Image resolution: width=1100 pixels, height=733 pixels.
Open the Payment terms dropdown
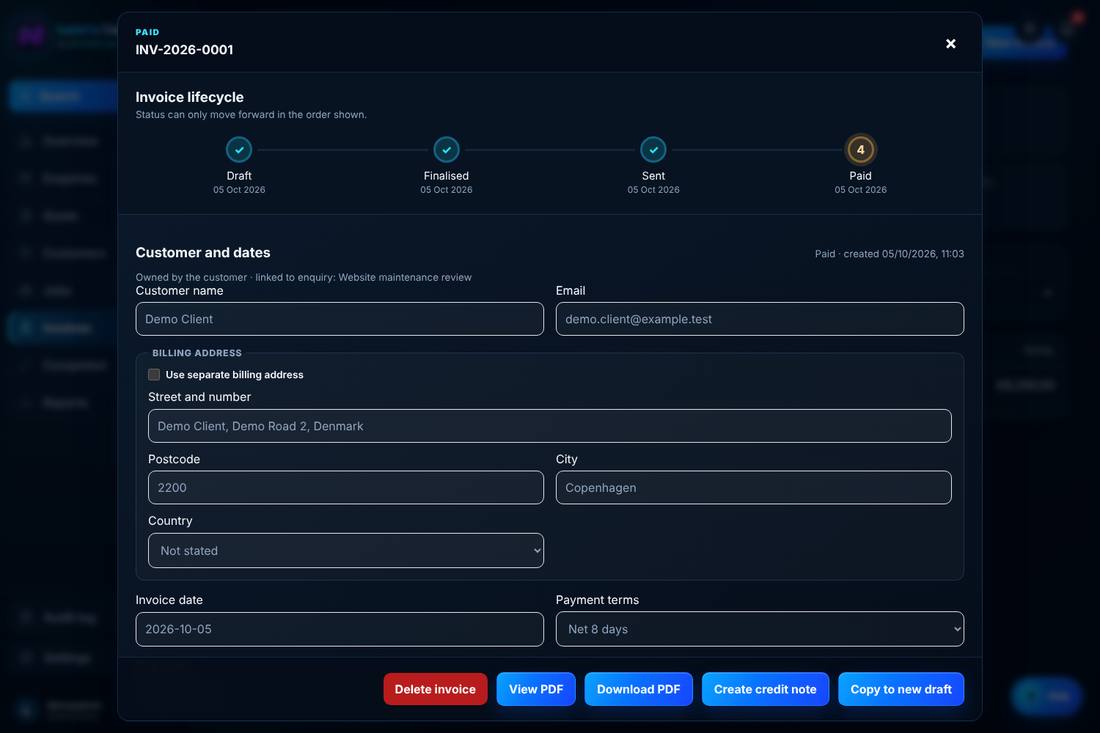(x=760, y=629)
